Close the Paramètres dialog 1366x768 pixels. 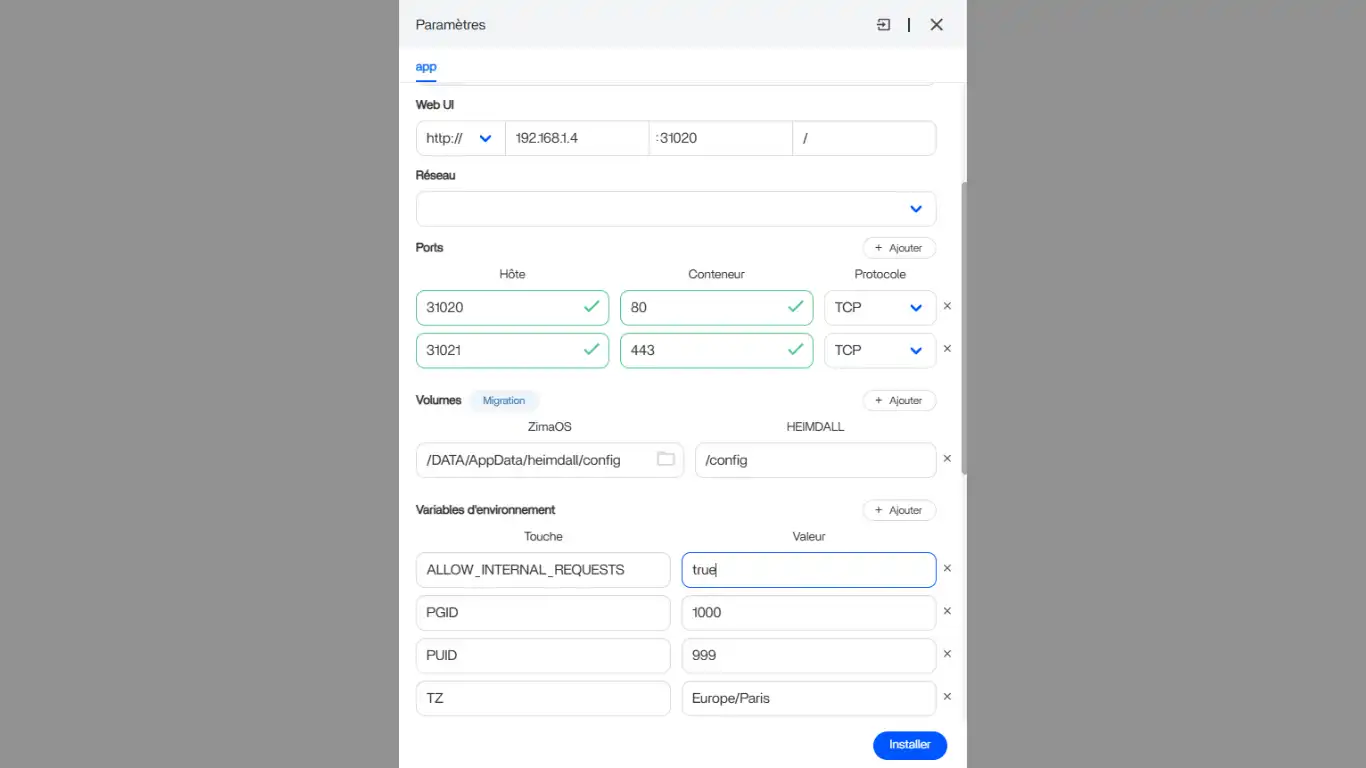936,25
